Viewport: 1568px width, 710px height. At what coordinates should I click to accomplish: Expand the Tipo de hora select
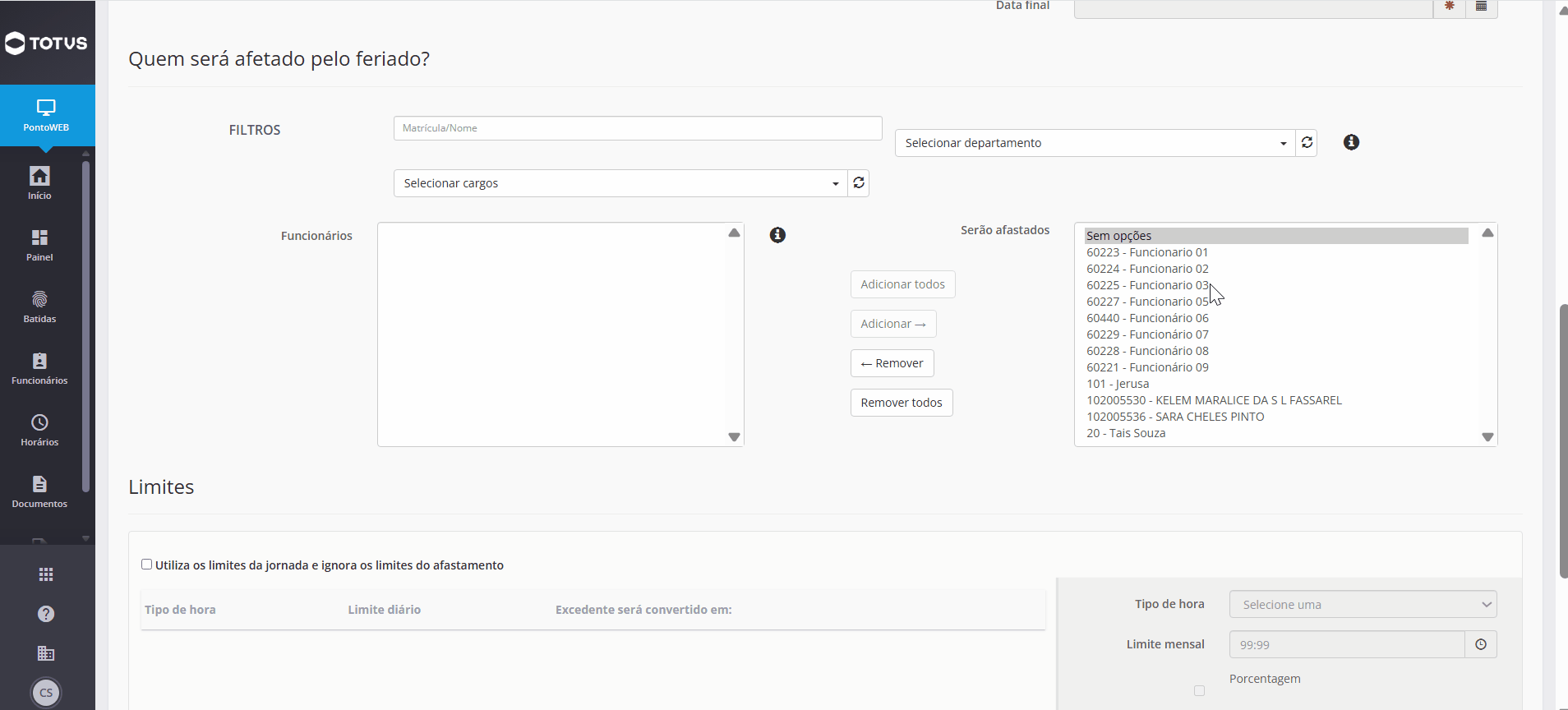coord(1363,604)
